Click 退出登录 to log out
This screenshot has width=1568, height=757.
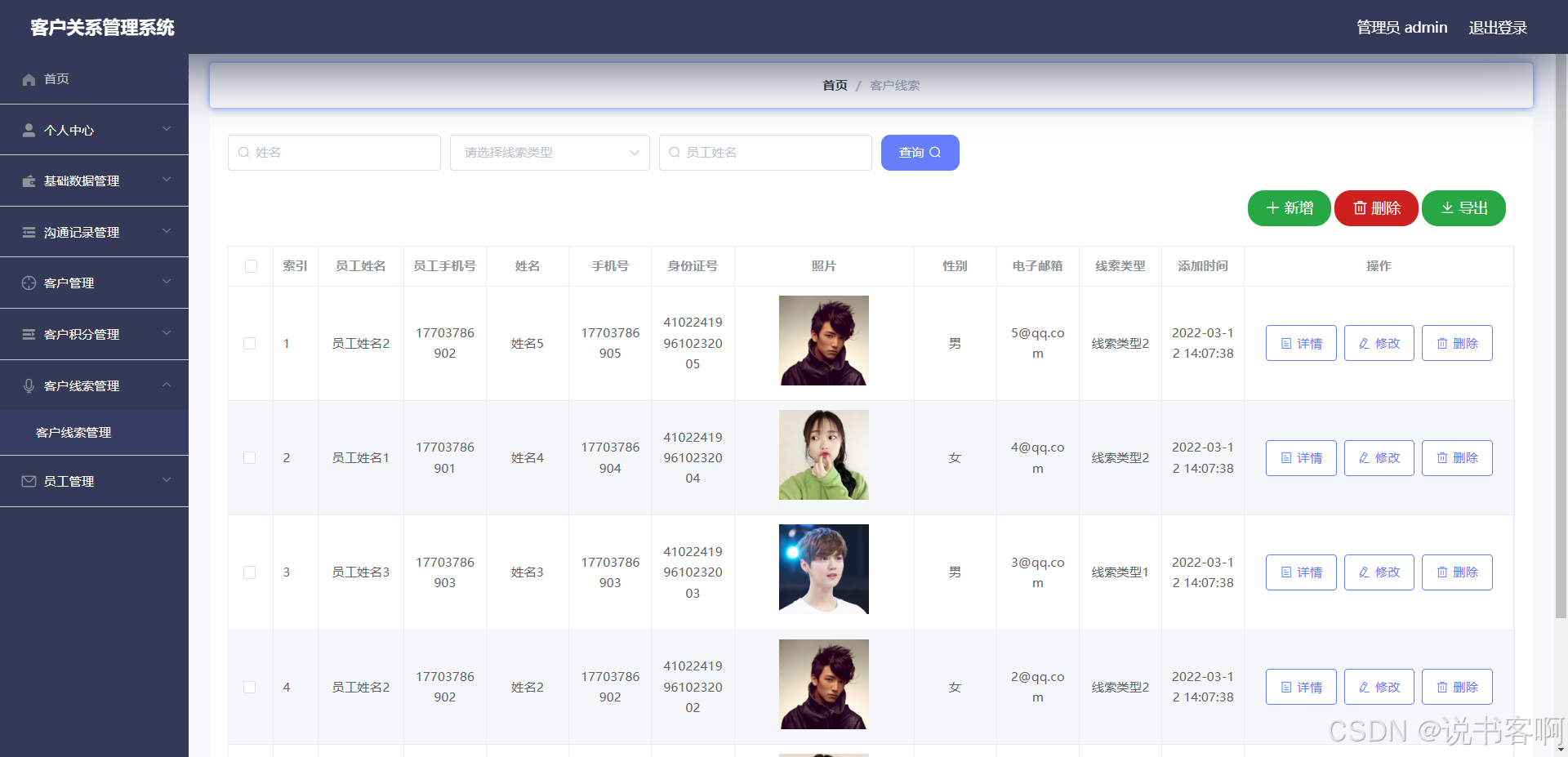[1498, 28]
